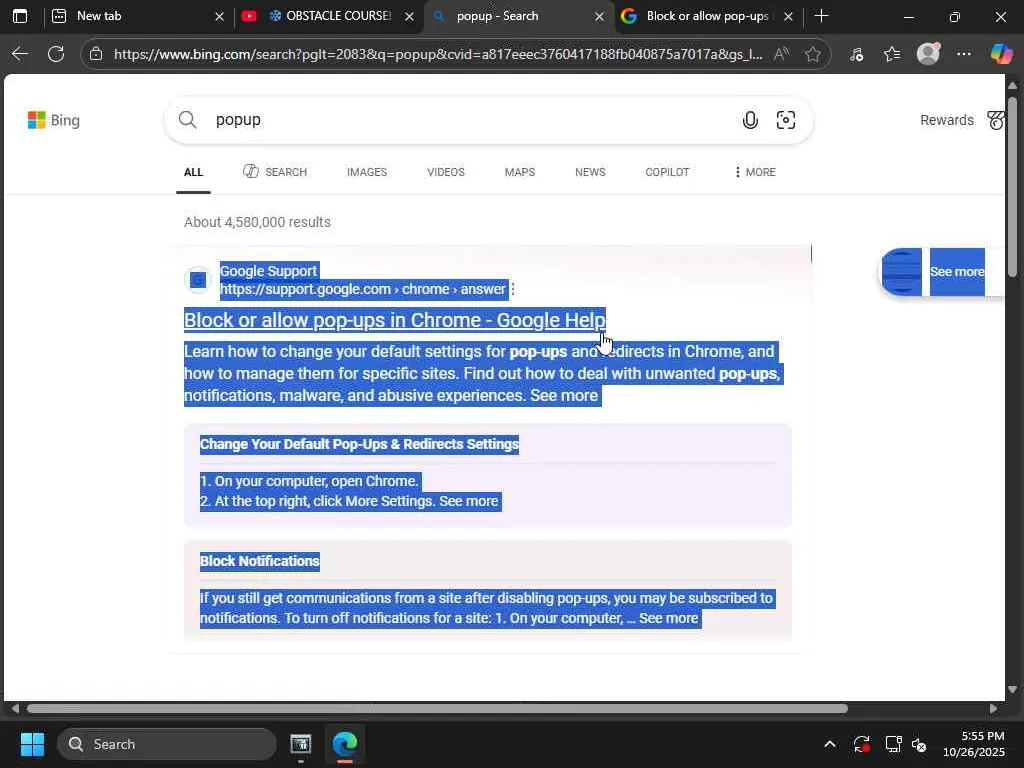
Task: Open the Copilot sidebar icon
Action: click(x=1001, y=54)
